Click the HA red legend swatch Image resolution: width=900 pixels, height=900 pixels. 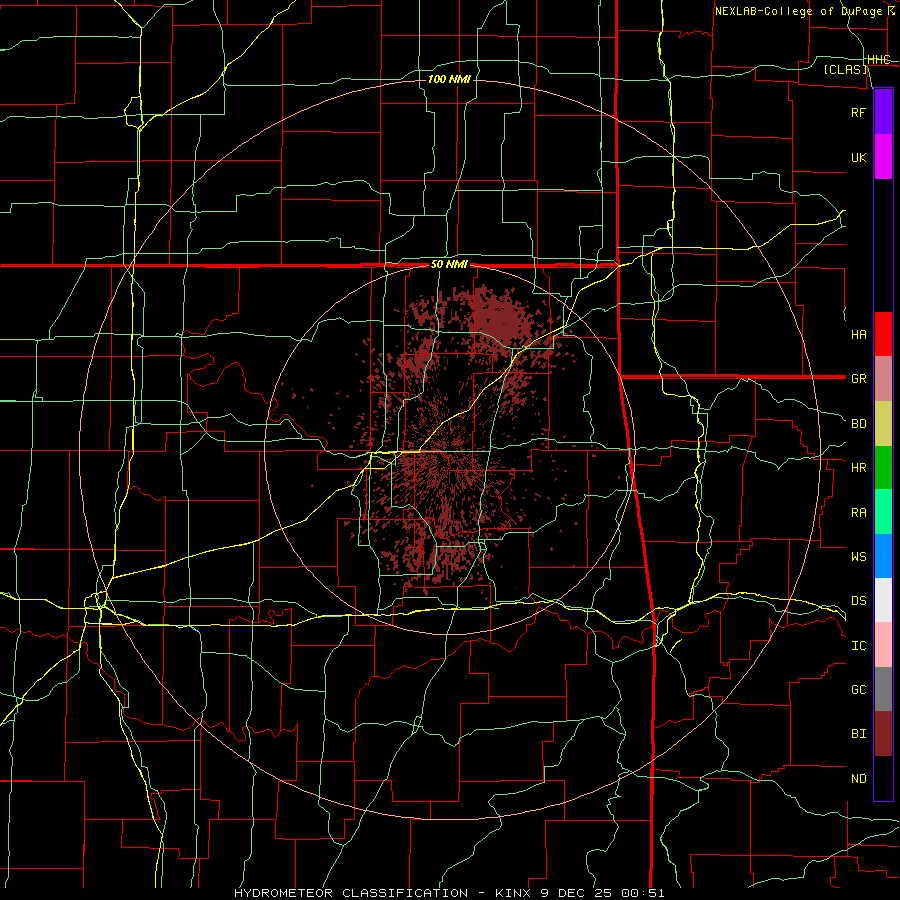[883, 334]
